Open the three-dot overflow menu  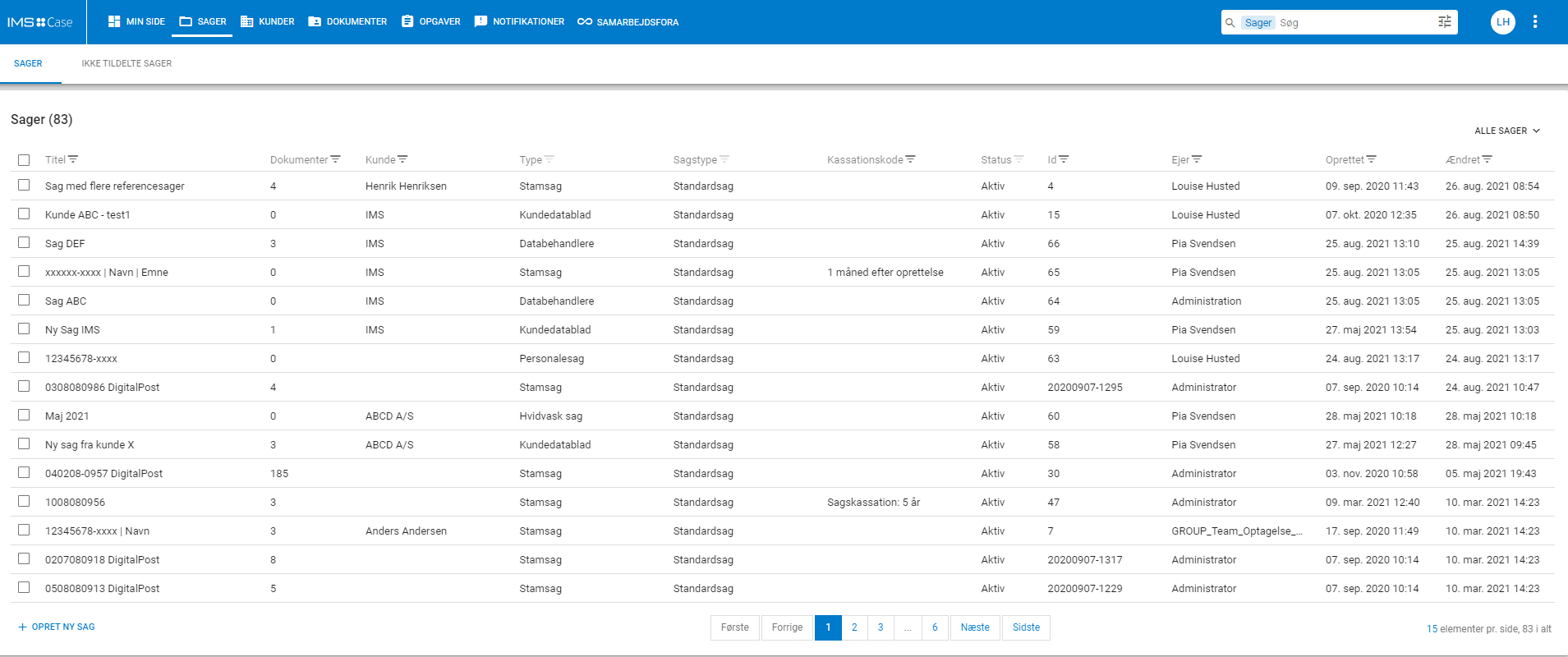click(1534, 22)
